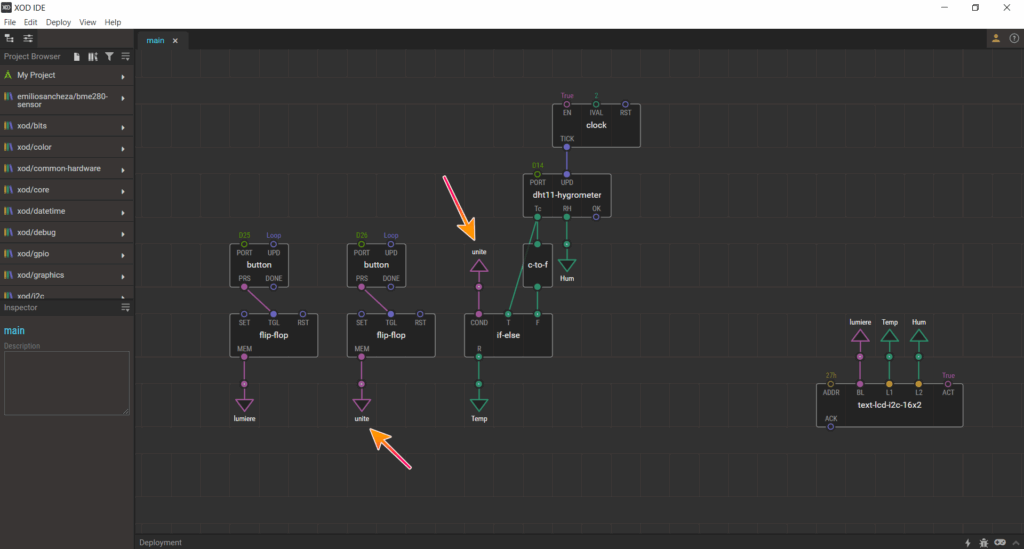The height and width of the screenshot is (549, 1024).
Task: Select the if-else node
Action: coord(508,336)
